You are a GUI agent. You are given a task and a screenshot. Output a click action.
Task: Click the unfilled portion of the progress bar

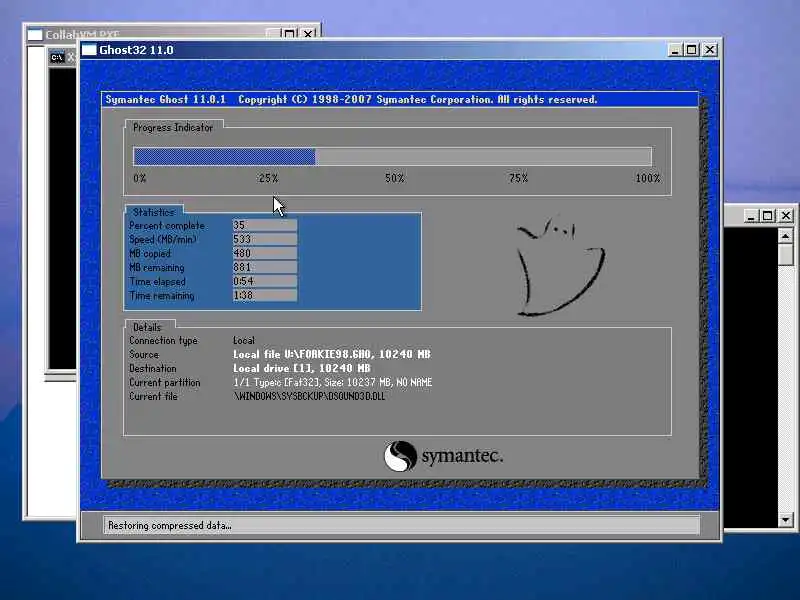click(483, 156)
